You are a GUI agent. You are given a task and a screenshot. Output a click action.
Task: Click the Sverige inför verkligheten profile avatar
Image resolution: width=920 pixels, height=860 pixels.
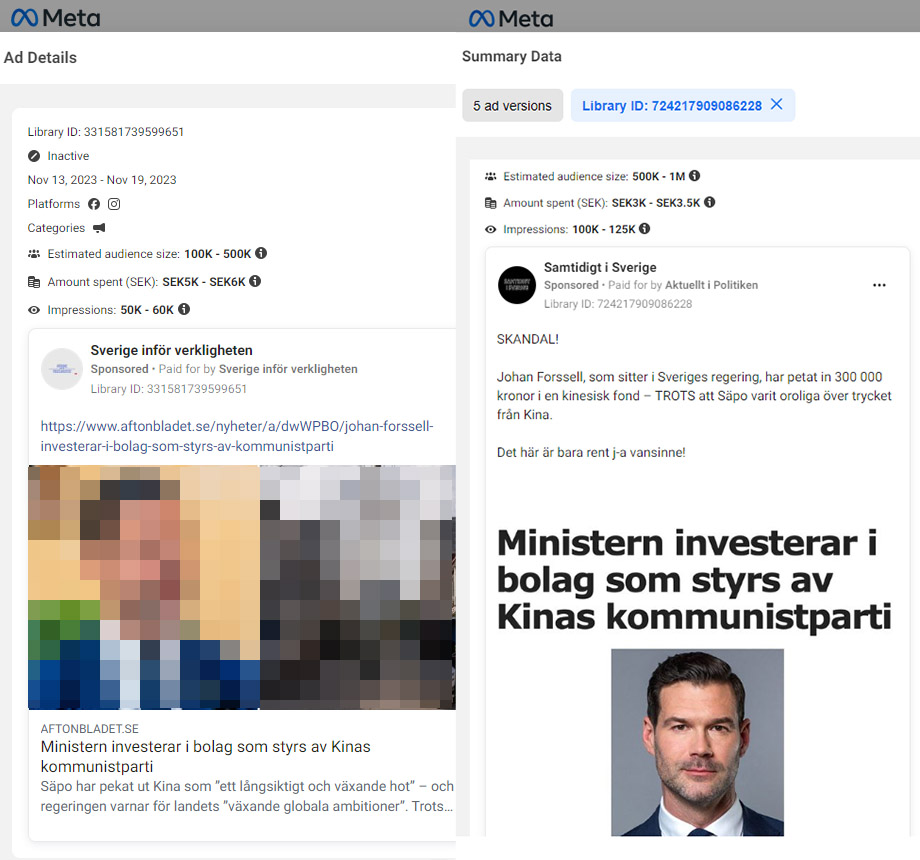pyautogui.click(x=62, y=368)
